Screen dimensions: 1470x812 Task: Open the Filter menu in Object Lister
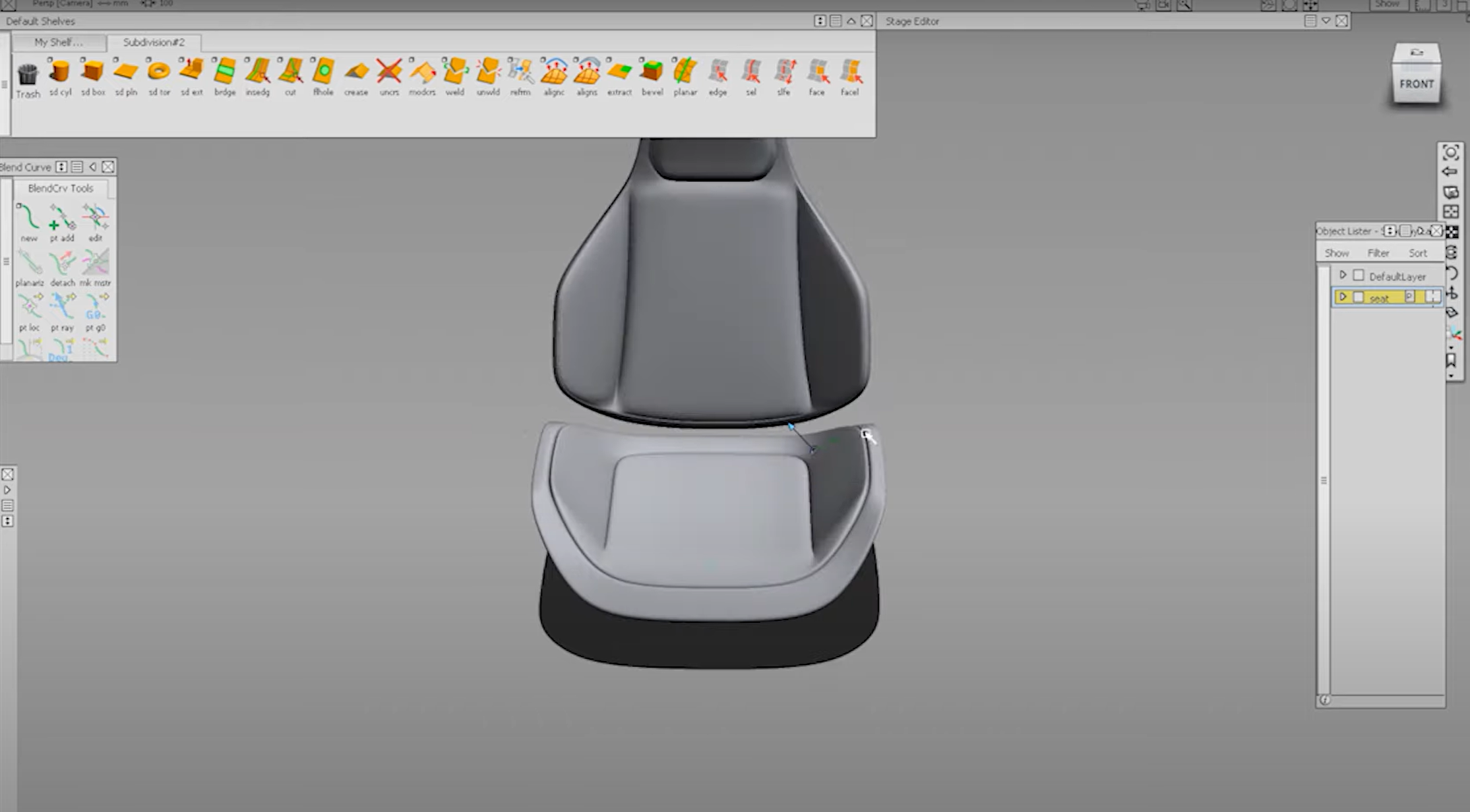point(1378,252)
